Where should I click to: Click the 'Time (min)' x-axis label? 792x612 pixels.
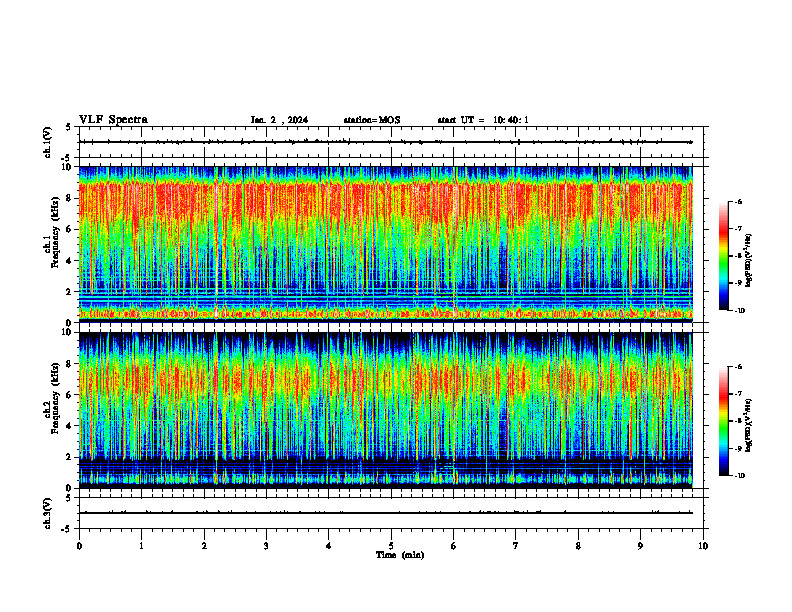(x=400, y=555)
